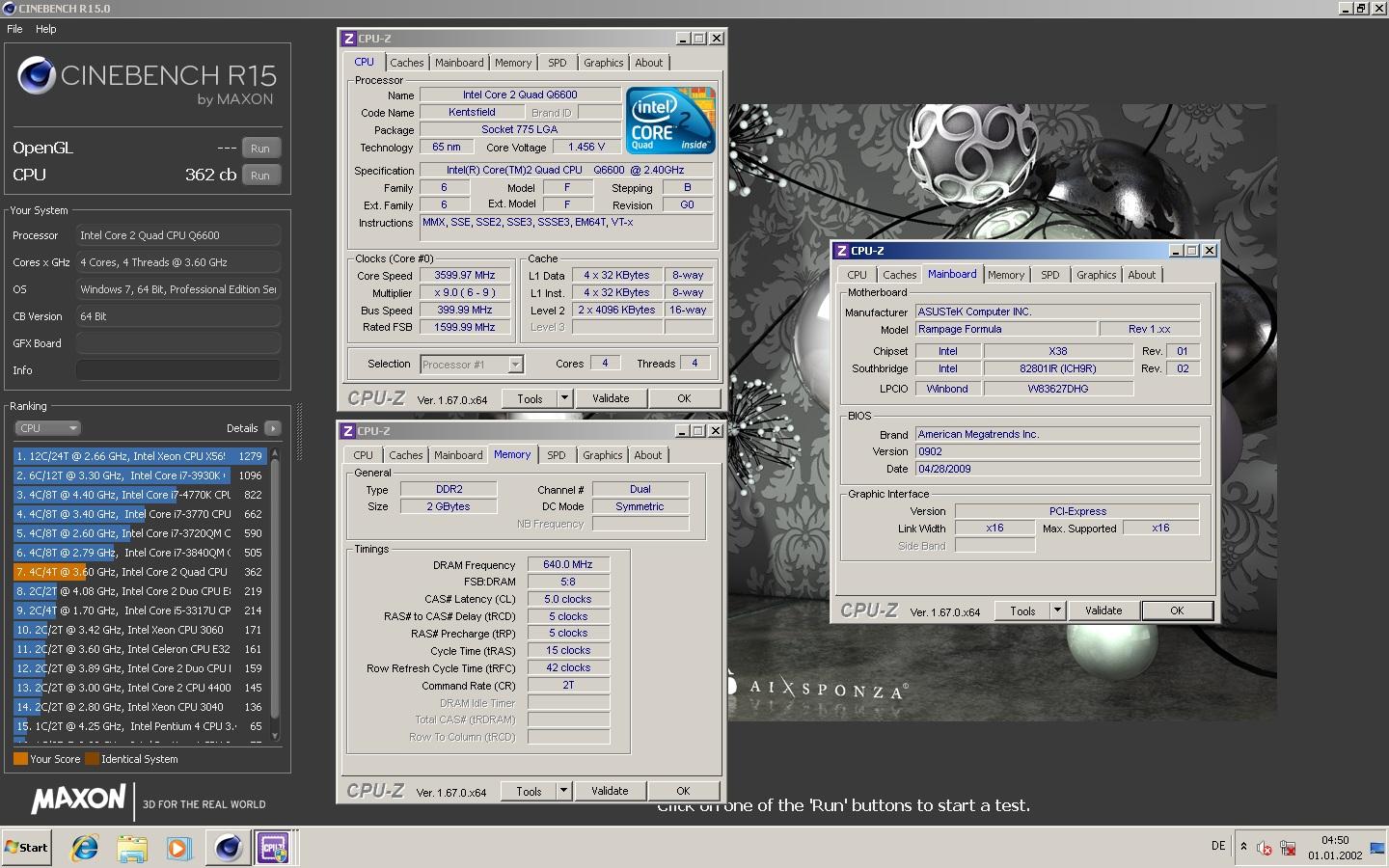Open Processor #1 selection dropdown
Viewport: 1389px width, 868px height.
(472, 365)
